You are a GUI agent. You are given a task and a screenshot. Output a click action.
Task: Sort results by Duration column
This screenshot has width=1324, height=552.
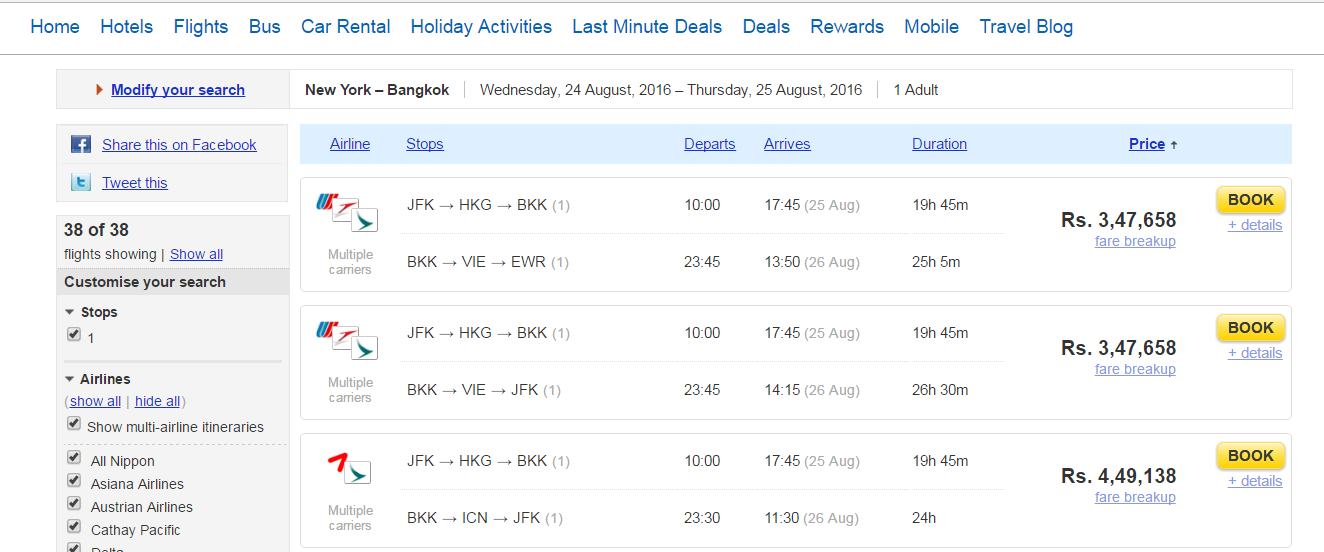tap(939, 144)
